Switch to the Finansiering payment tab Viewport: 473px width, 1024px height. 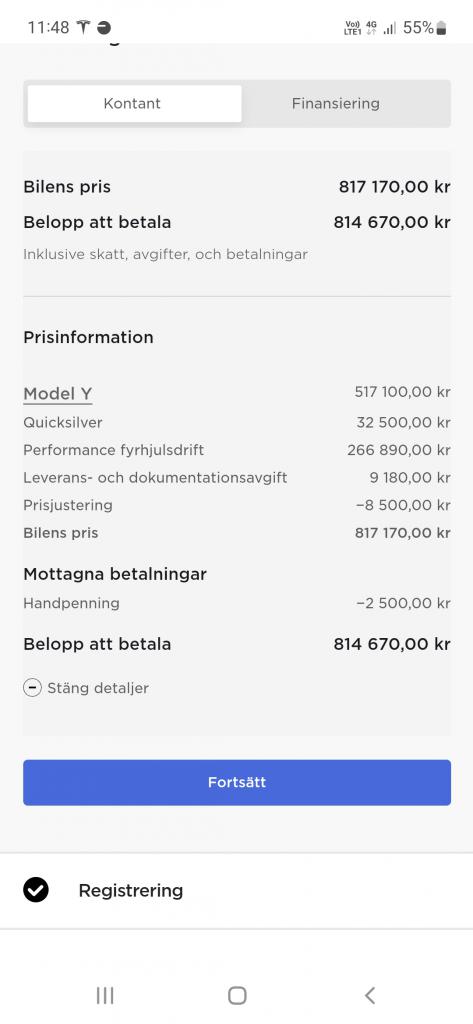coord(336,103)
